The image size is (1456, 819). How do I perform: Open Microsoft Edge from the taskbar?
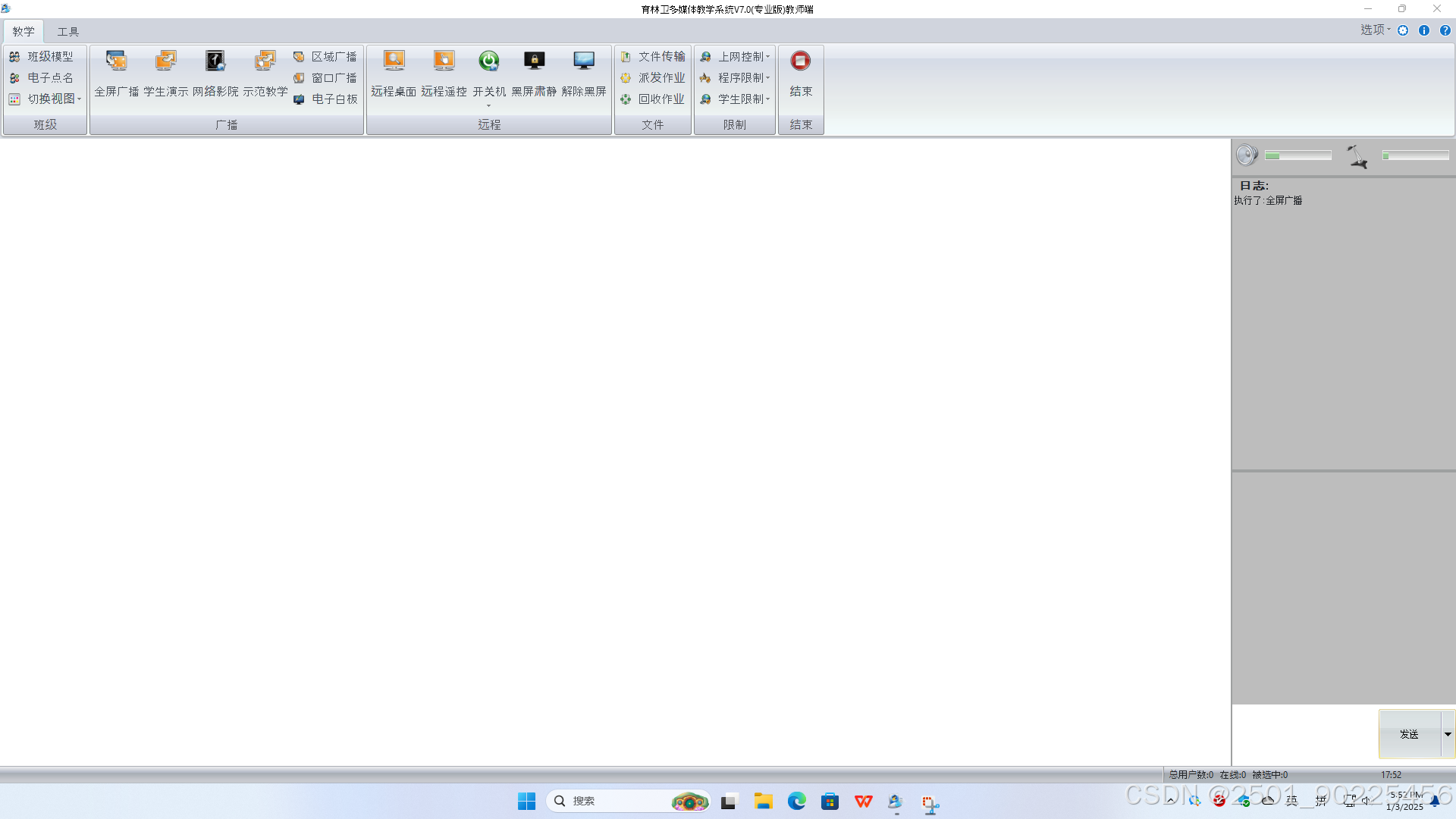coord(796,802)
